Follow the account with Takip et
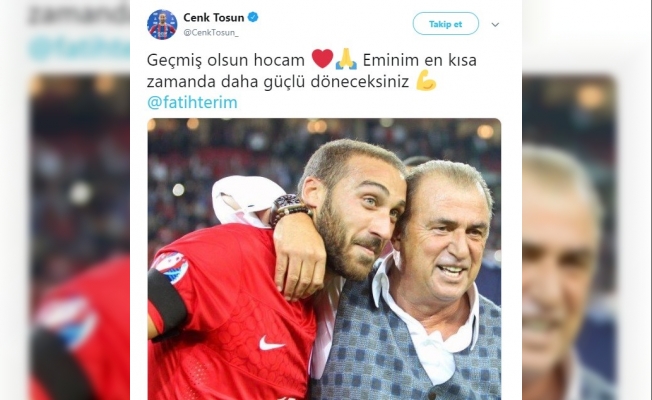Image resolution: width=652 pixels, height=400 pixels. point(445,24)
